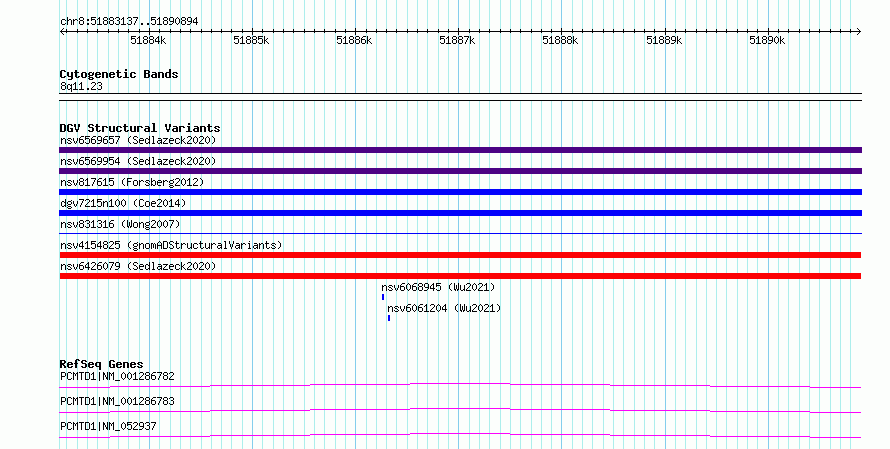Select the magenta line of PCMTD1|NM_052937
Image resolution: width=890 pixels, height=449 pixels.
tap(460, 435)
